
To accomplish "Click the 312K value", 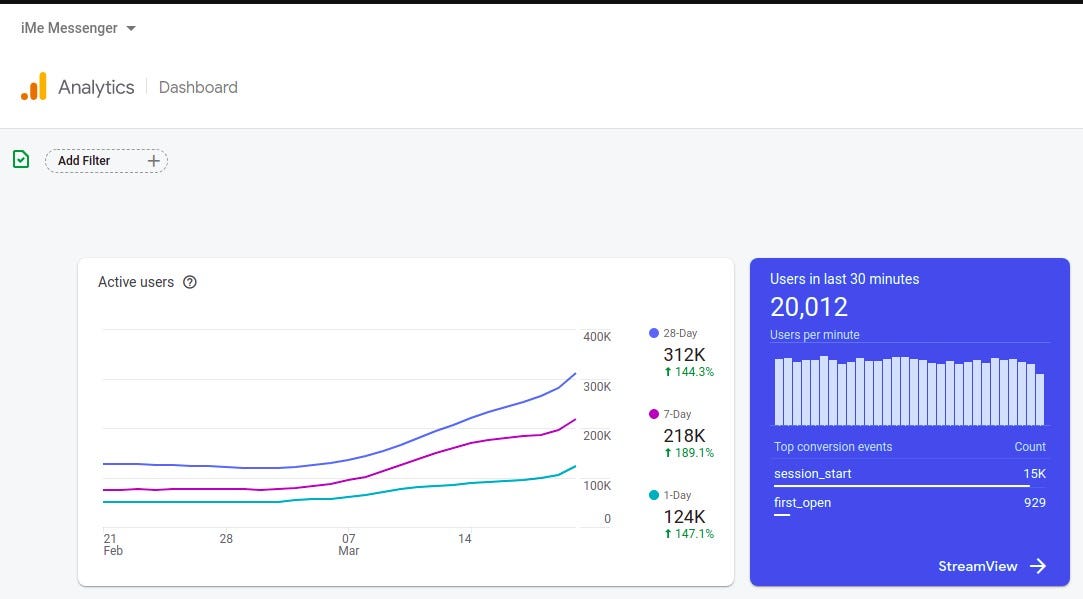I will tap(684, 354).
